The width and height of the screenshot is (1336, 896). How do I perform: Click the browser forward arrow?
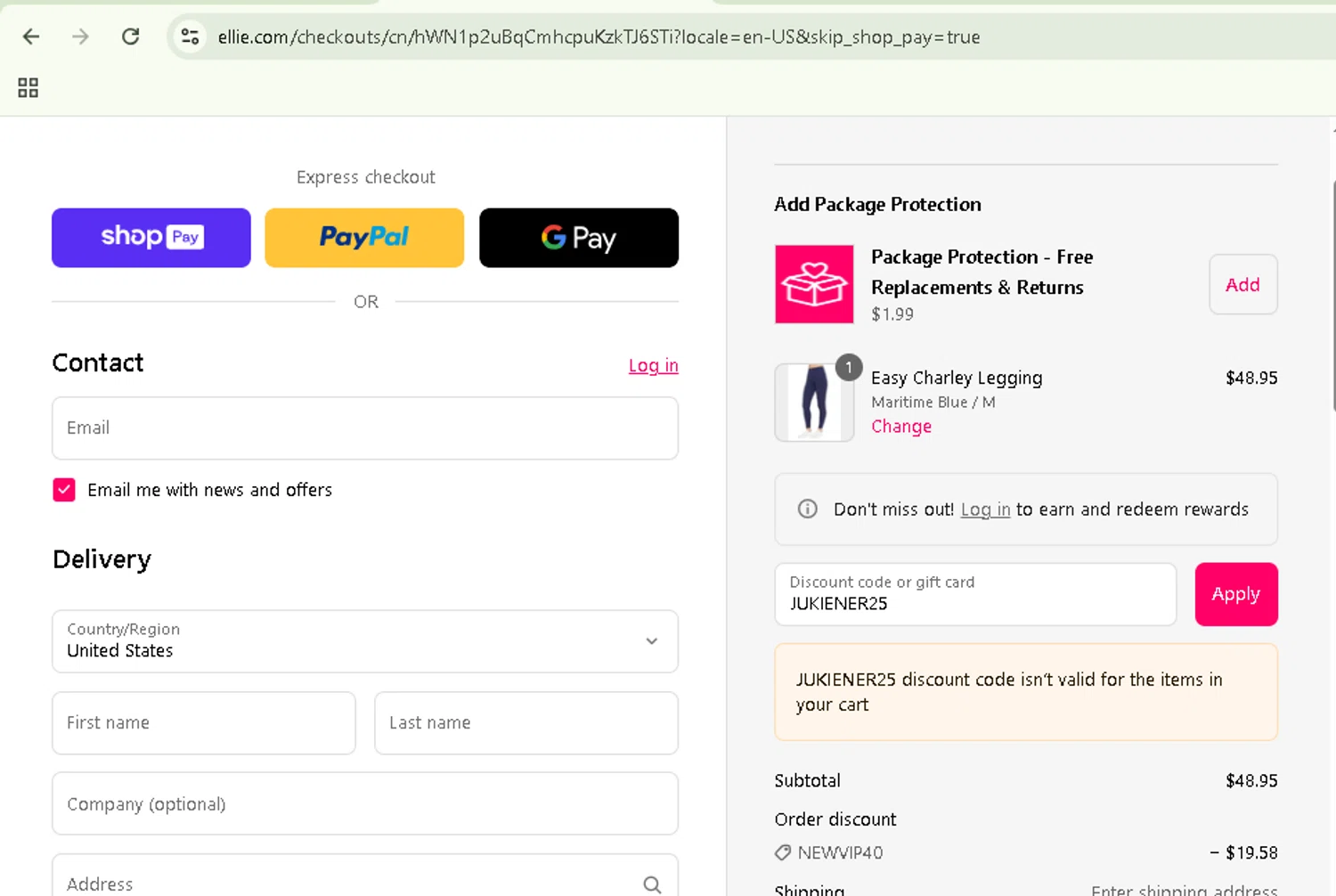click(80, 37)
